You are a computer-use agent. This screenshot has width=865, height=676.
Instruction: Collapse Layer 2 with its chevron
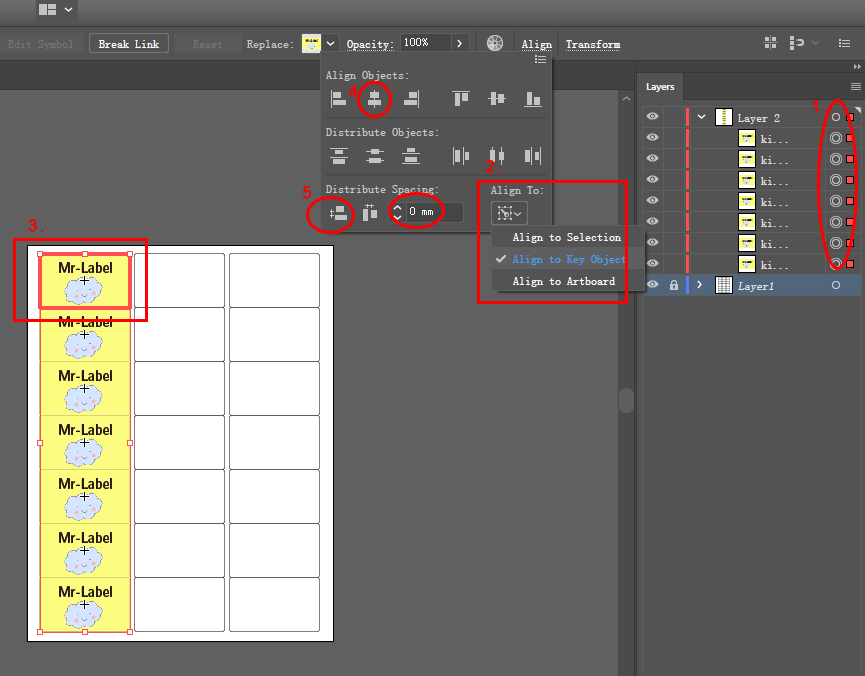(x=701, y=117)
